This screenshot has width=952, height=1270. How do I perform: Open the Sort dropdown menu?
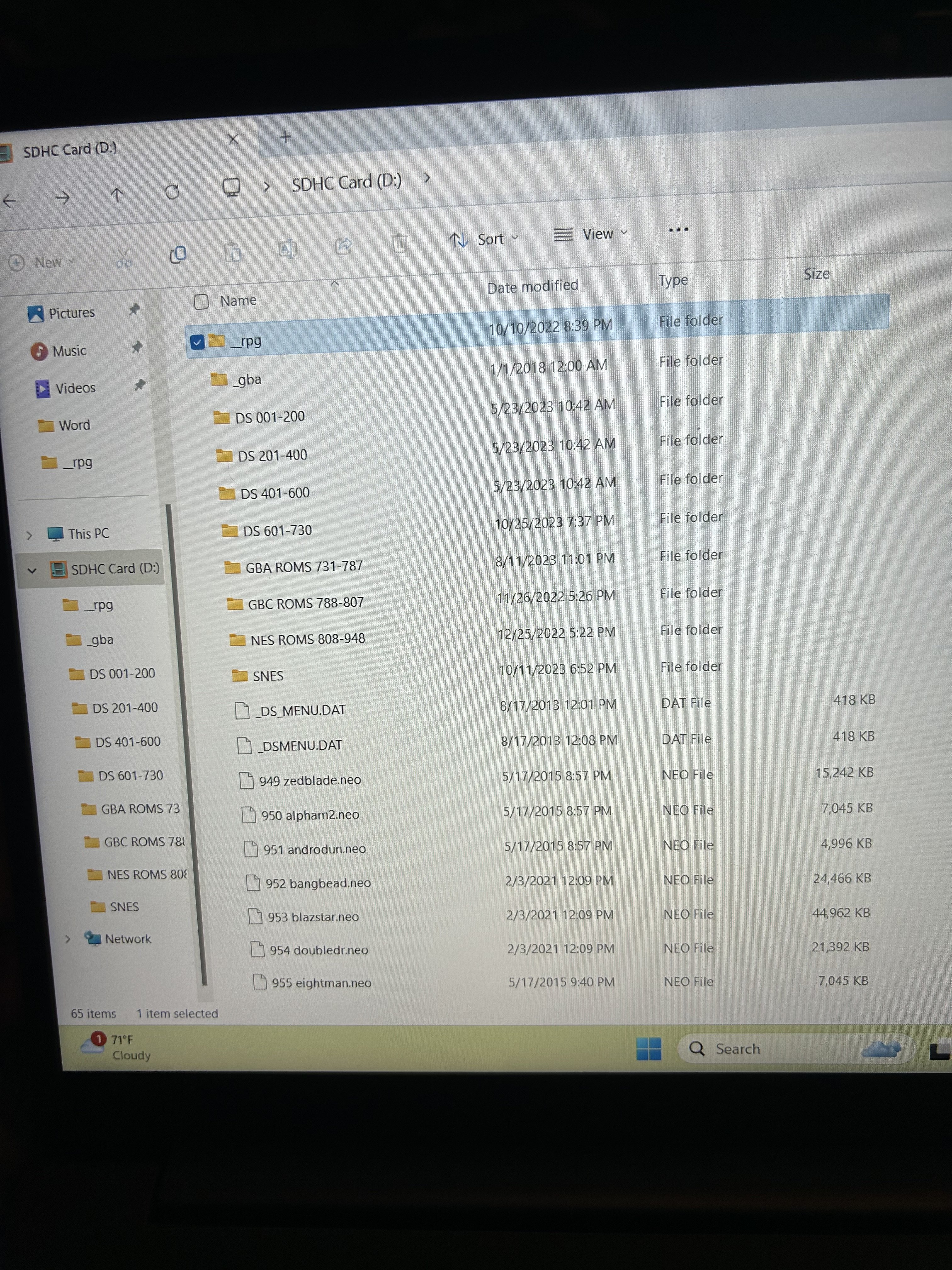coord(484,239)
